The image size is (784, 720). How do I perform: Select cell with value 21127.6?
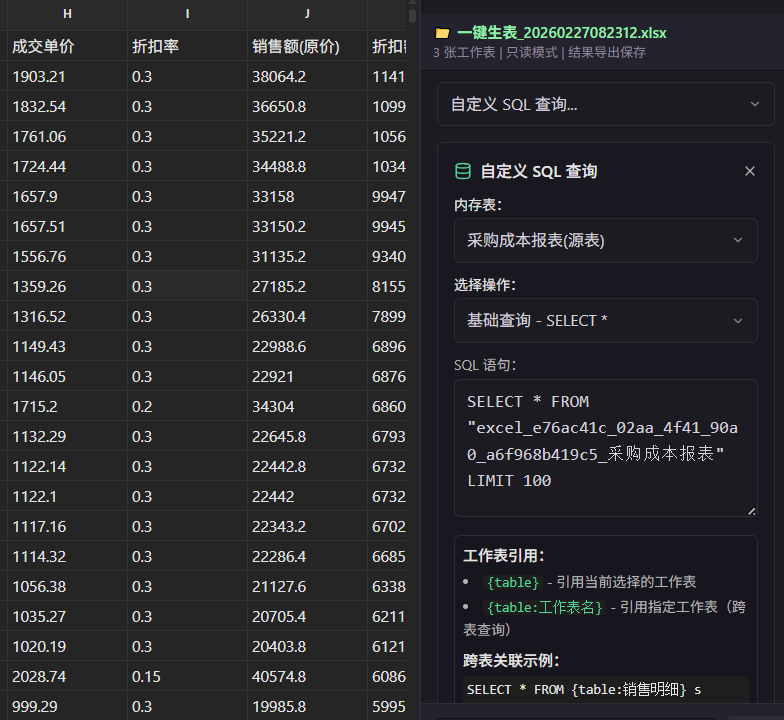(x=308, y=586)
